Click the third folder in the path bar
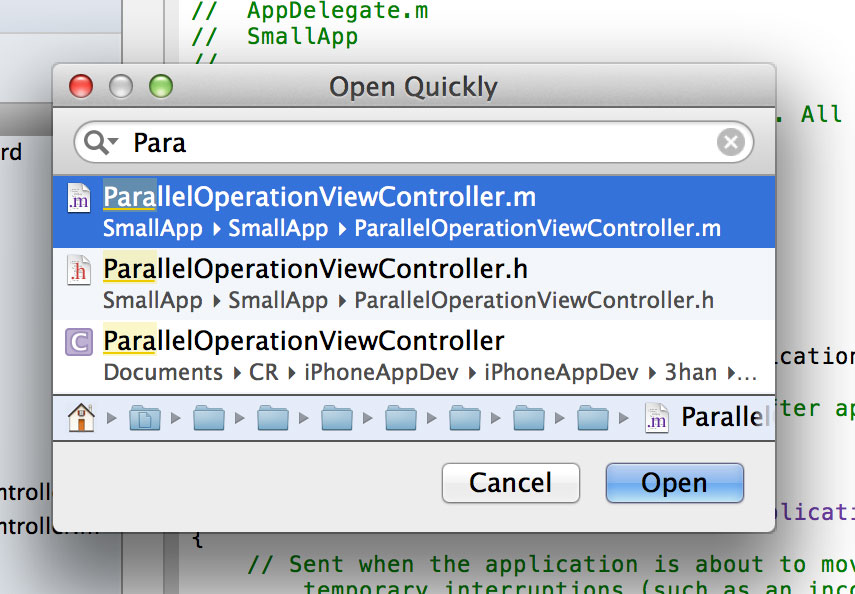Image resolution: width=855 pixels, height=594 pixels. coord(273,418)
